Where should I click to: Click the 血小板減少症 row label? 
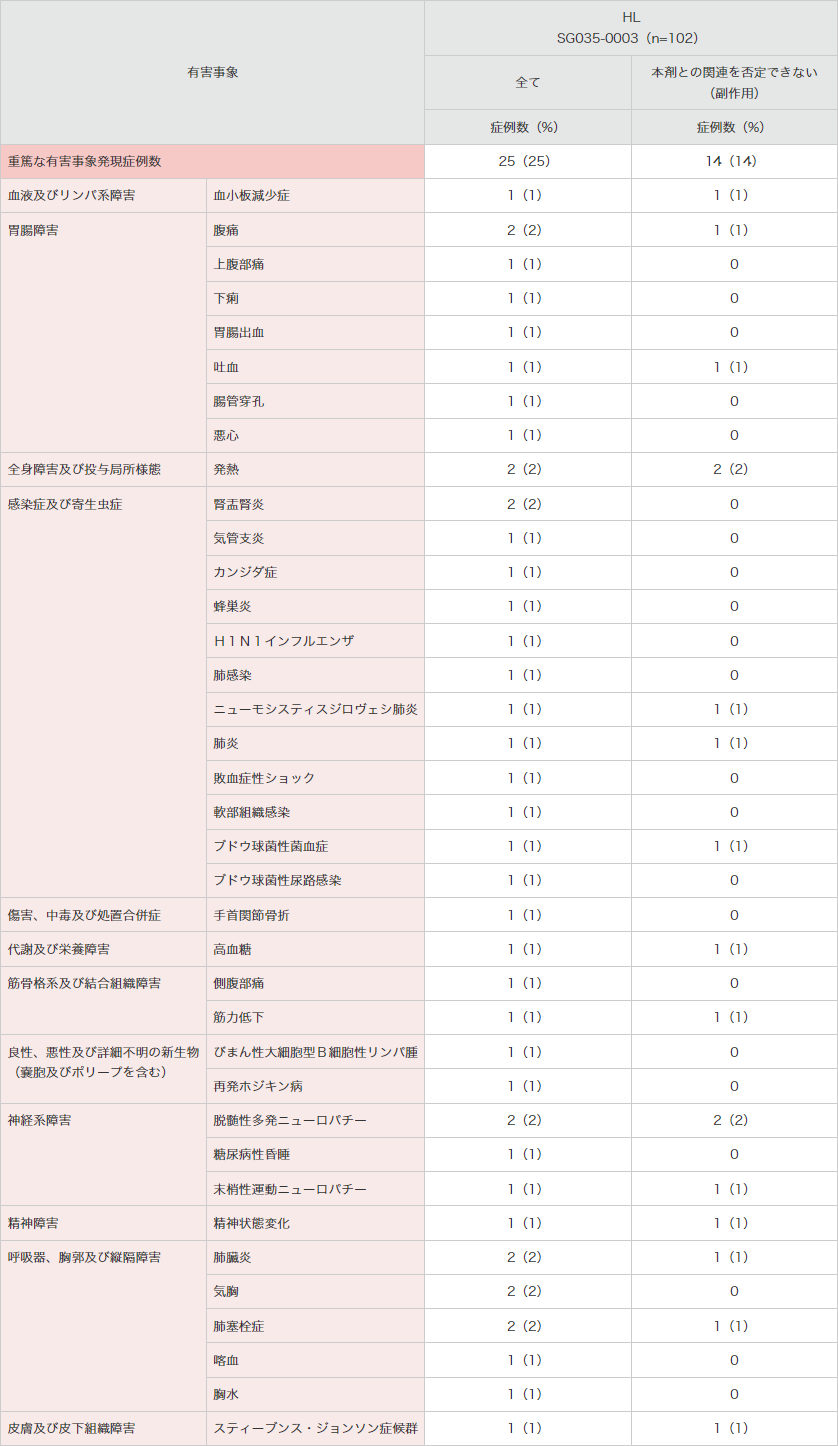tap(315, 196)
